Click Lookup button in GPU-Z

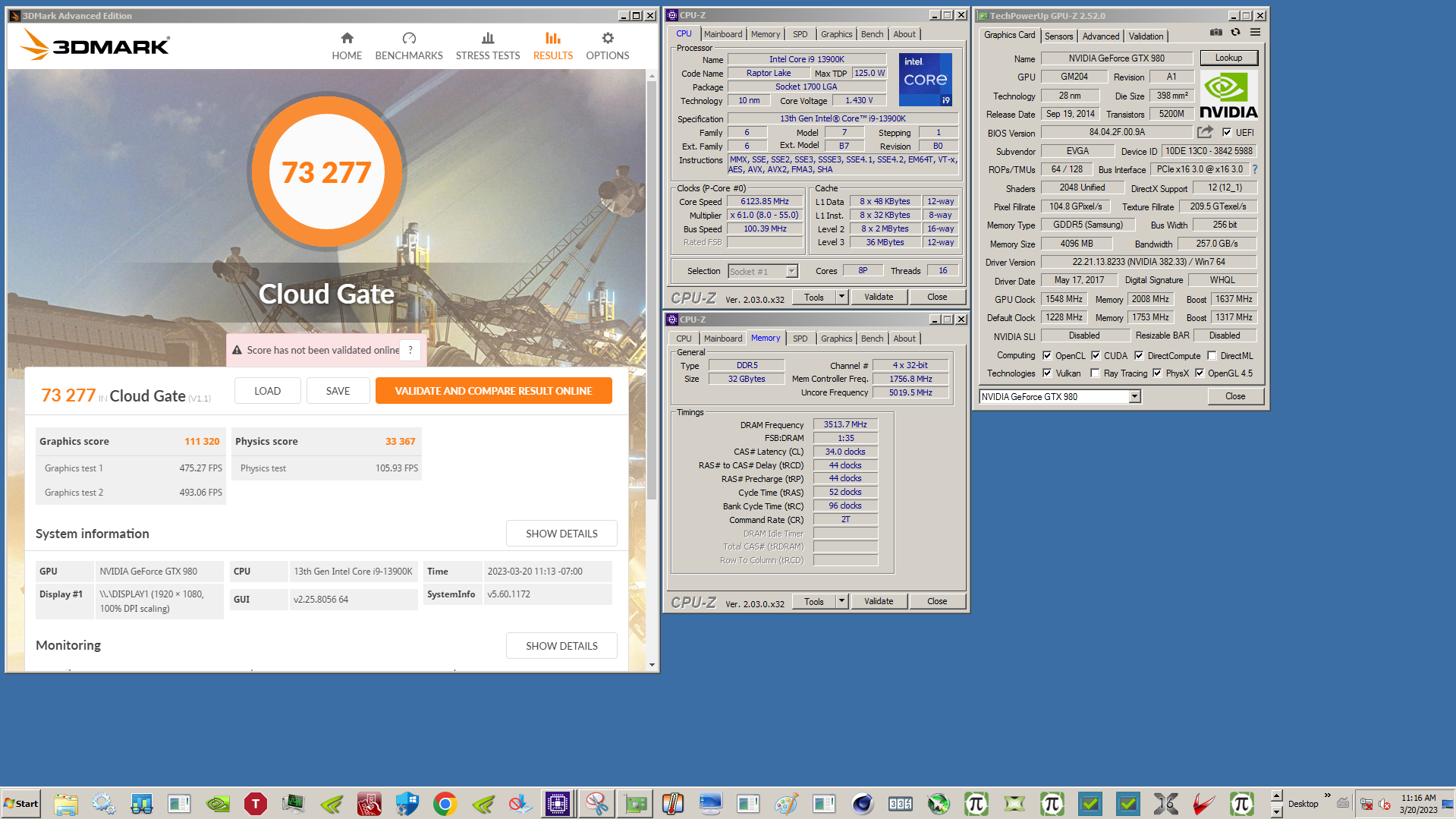pos(1228,58)
